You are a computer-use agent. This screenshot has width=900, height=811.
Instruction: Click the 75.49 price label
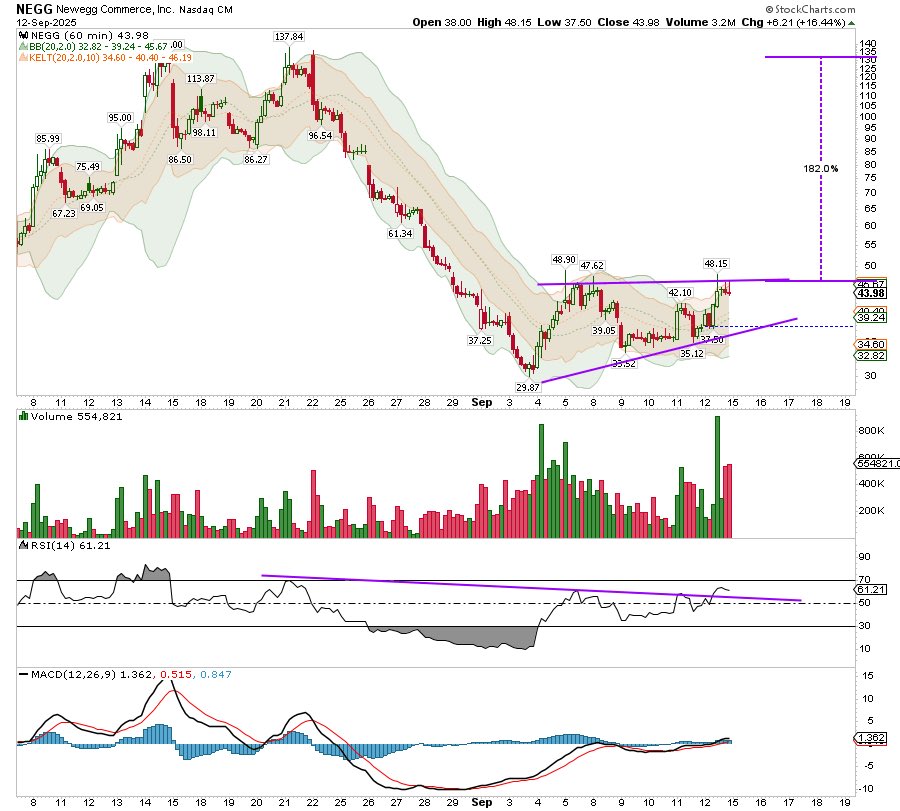[88, 166]
